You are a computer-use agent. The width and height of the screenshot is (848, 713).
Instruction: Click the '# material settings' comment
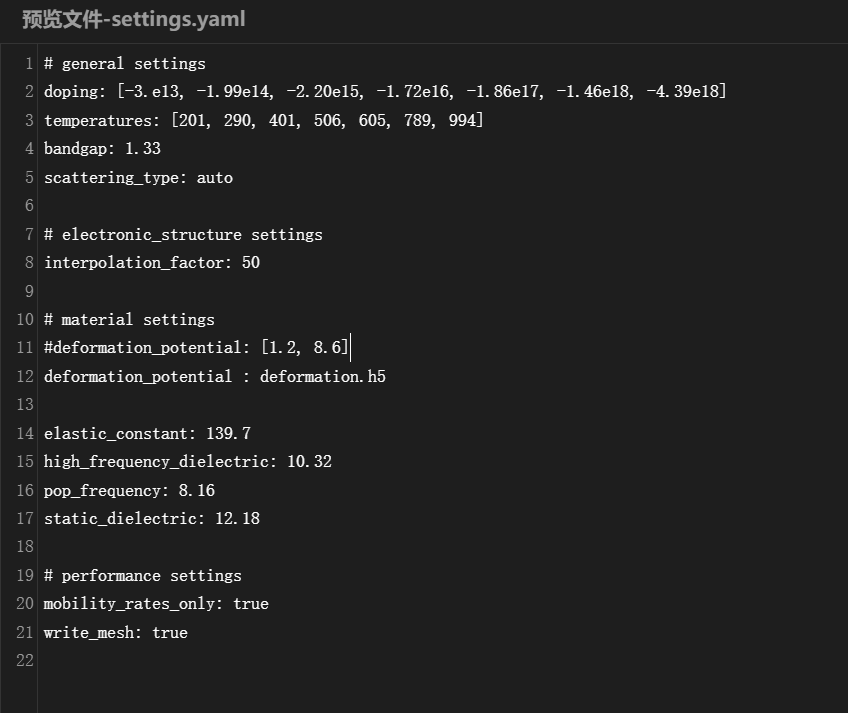[x=129, y=320]
